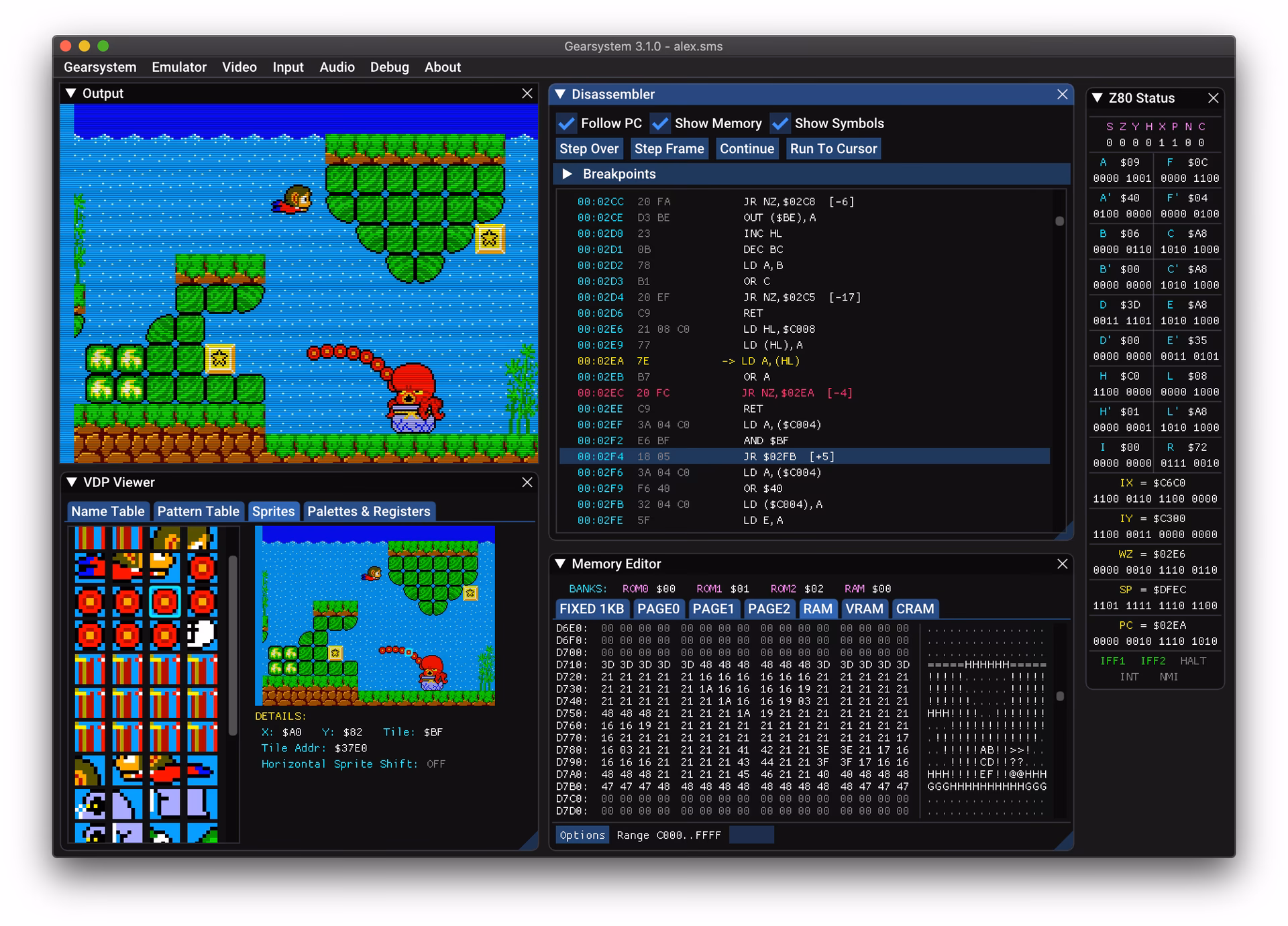
Task: Collapse the Z80 Status panel triangle
Action: pos(1097,98)
